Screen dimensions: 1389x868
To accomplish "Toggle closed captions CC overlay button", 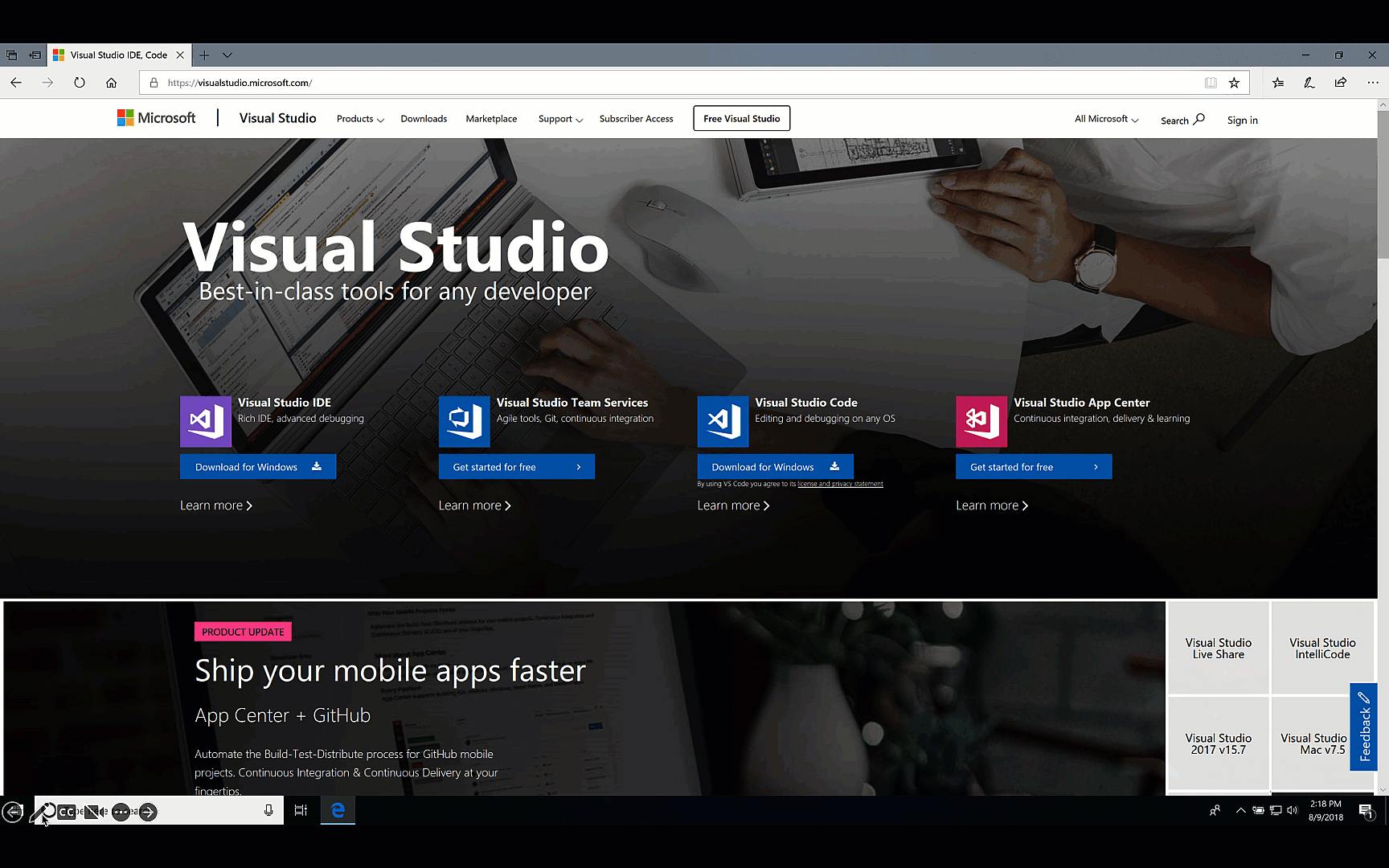I will click(67, 812).
